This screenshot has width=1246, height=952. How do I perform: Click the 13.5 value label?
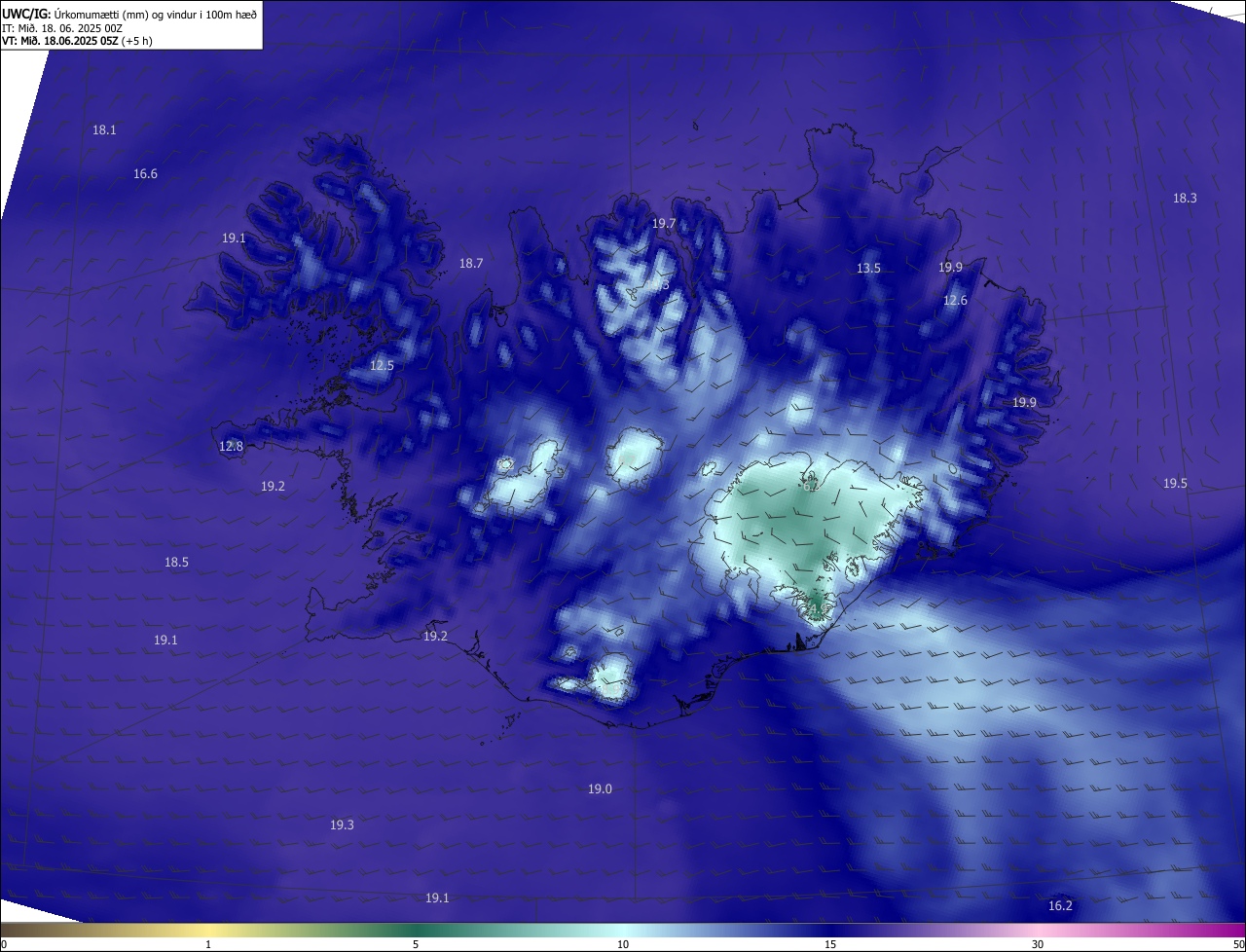(868, 268)
